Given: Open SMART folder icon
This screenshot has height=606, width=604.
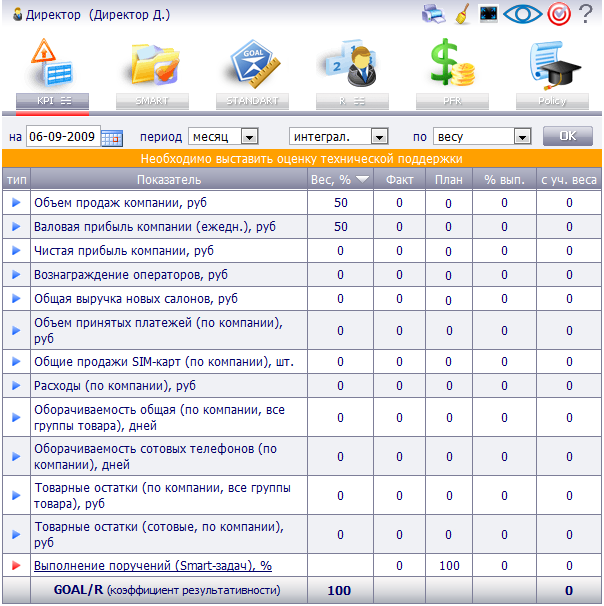Looking at the screenshot, I should pyautogui.click(x=154, y=64).
